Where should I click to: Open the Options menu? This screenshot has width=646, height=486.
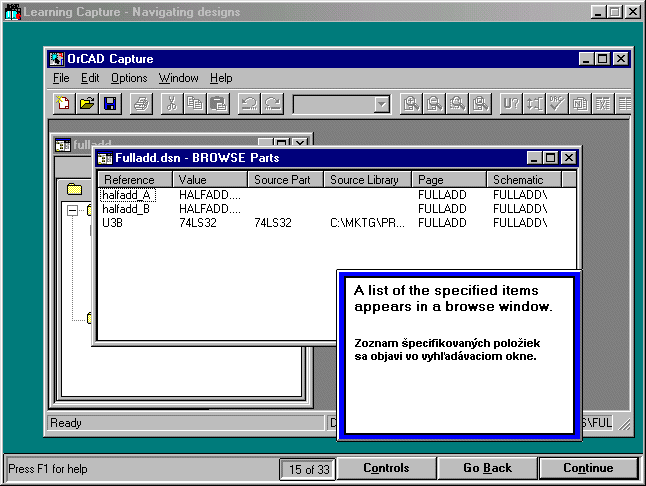point(129,78)
